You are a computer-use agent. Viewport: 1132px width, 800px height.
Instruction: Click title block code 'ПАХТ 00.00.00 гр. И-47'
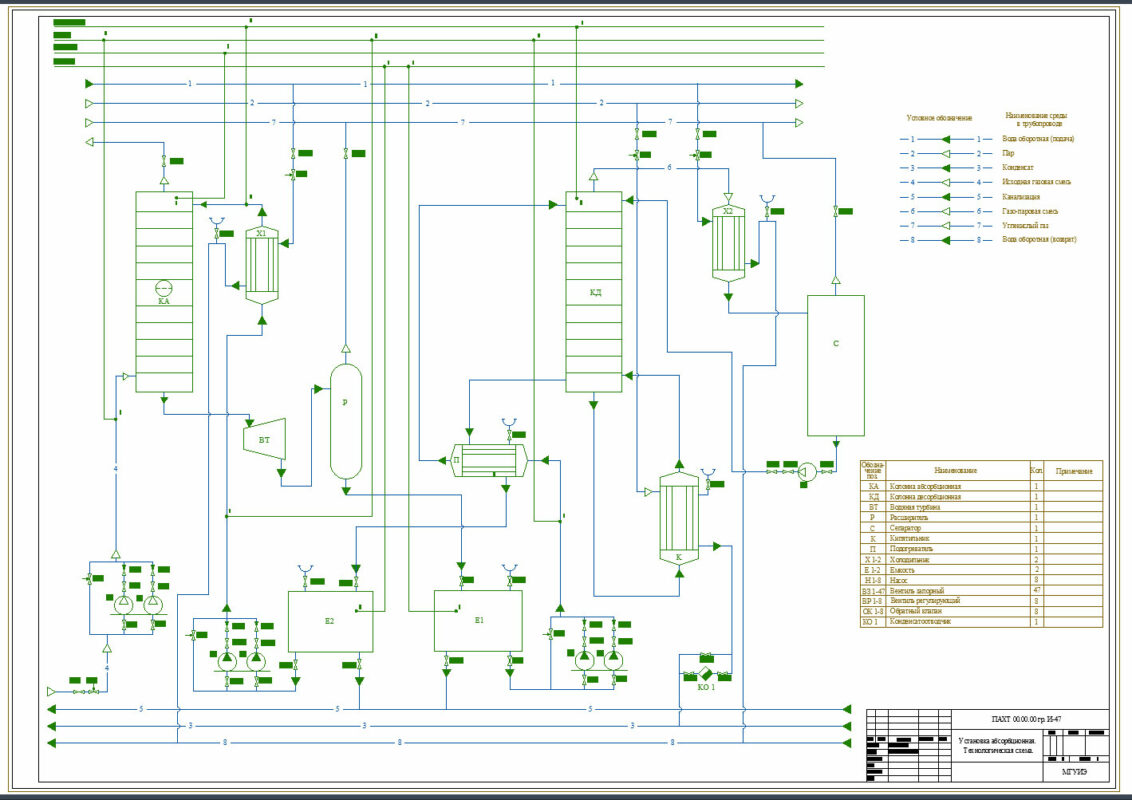pos(1027,720)
